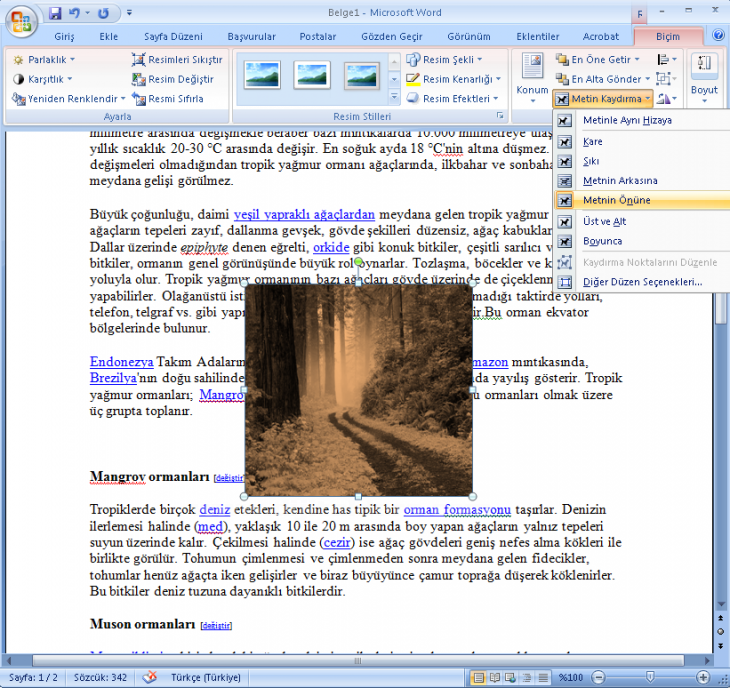Click the Brezilya hyperlink
The image size is (730, 688).
113,378
